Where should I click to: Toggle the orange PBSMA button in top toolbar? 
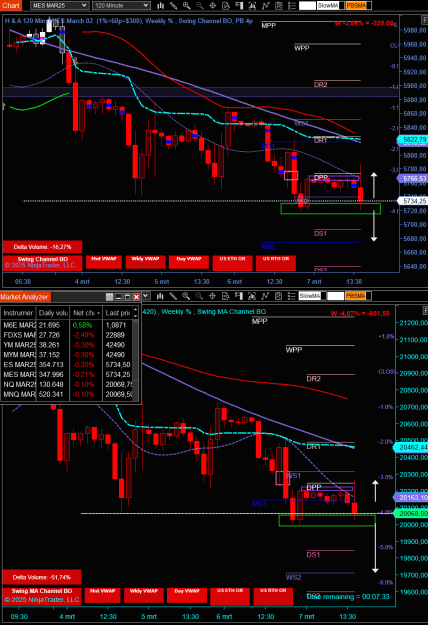coord(356,6)
